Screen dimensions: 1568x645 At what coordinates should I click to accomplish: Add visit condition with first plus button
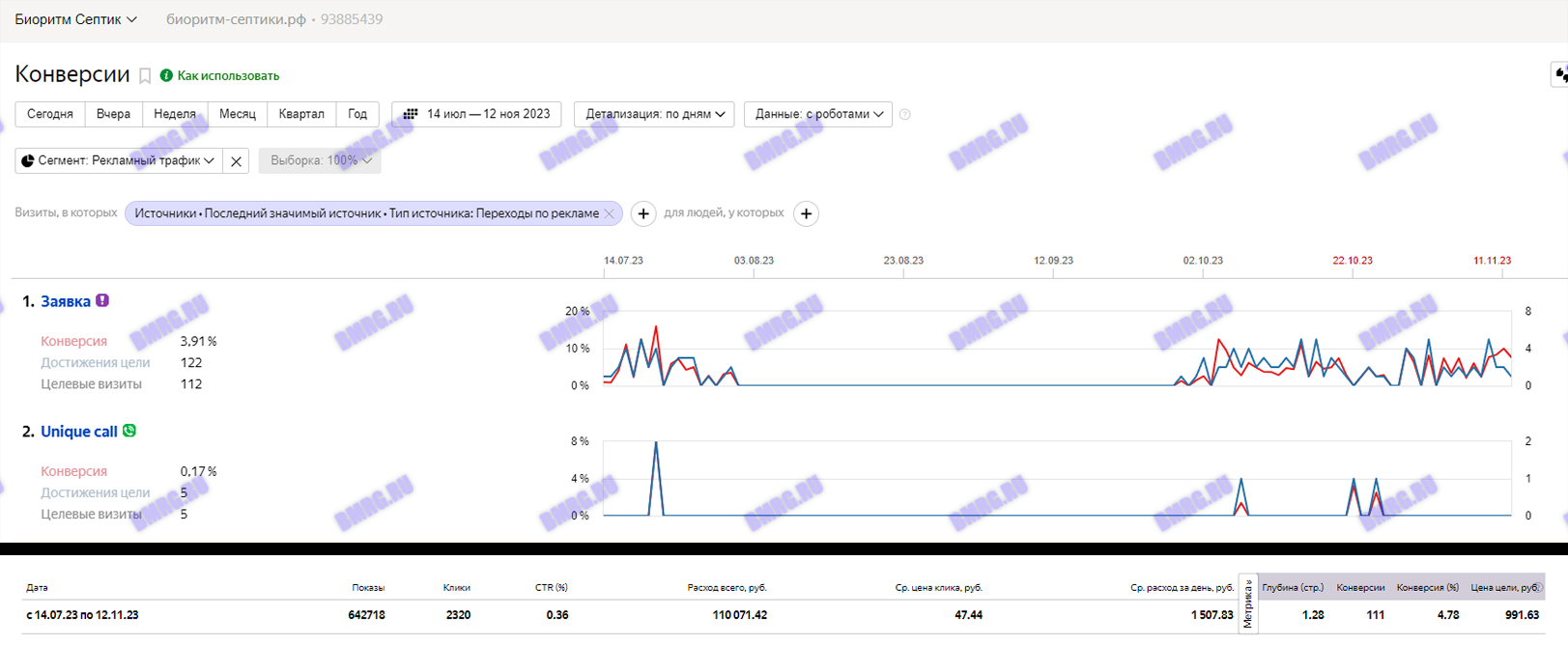point(643,213)
